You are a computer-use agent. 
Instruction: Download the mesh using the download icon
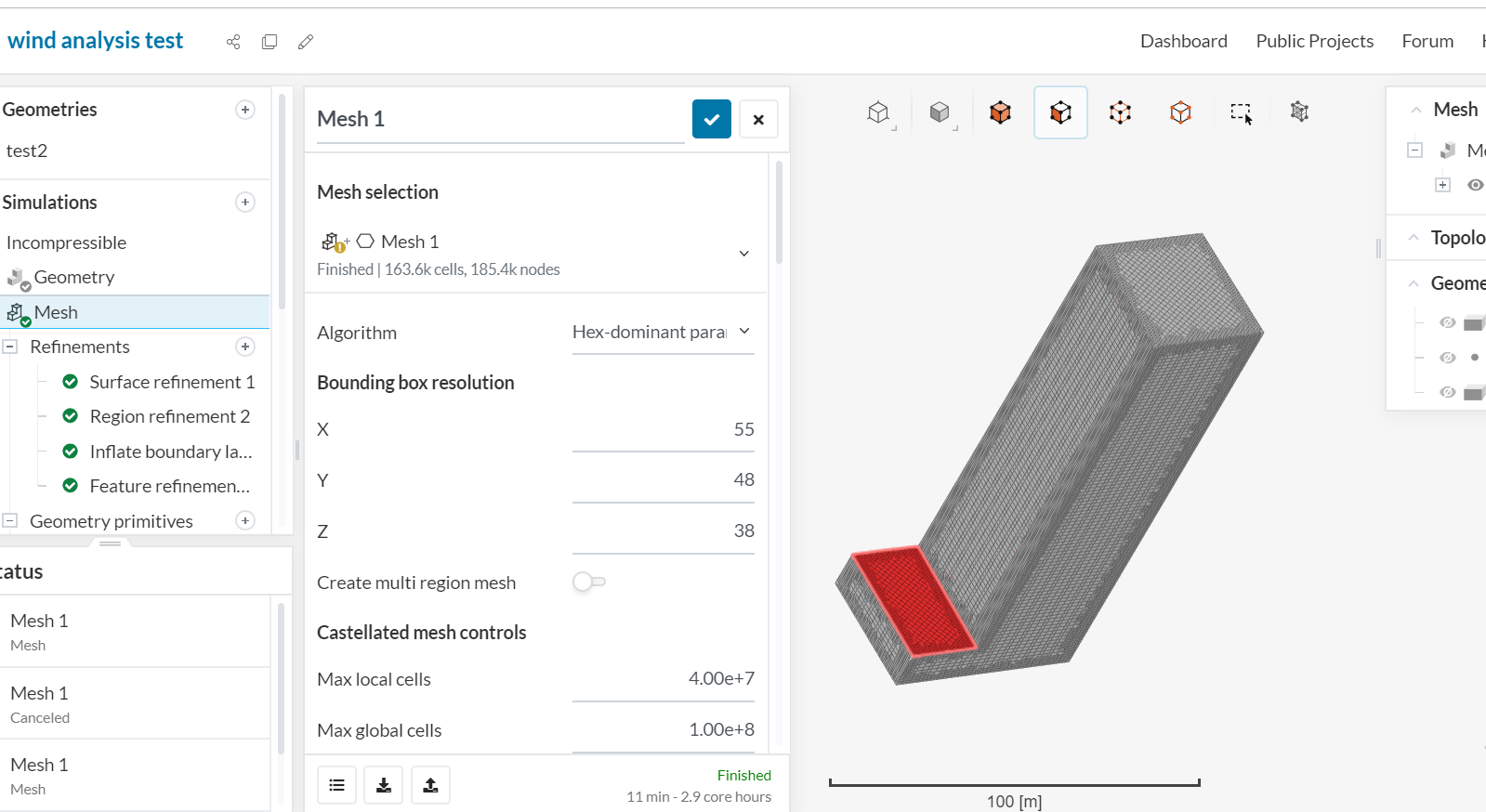(383, 785)
